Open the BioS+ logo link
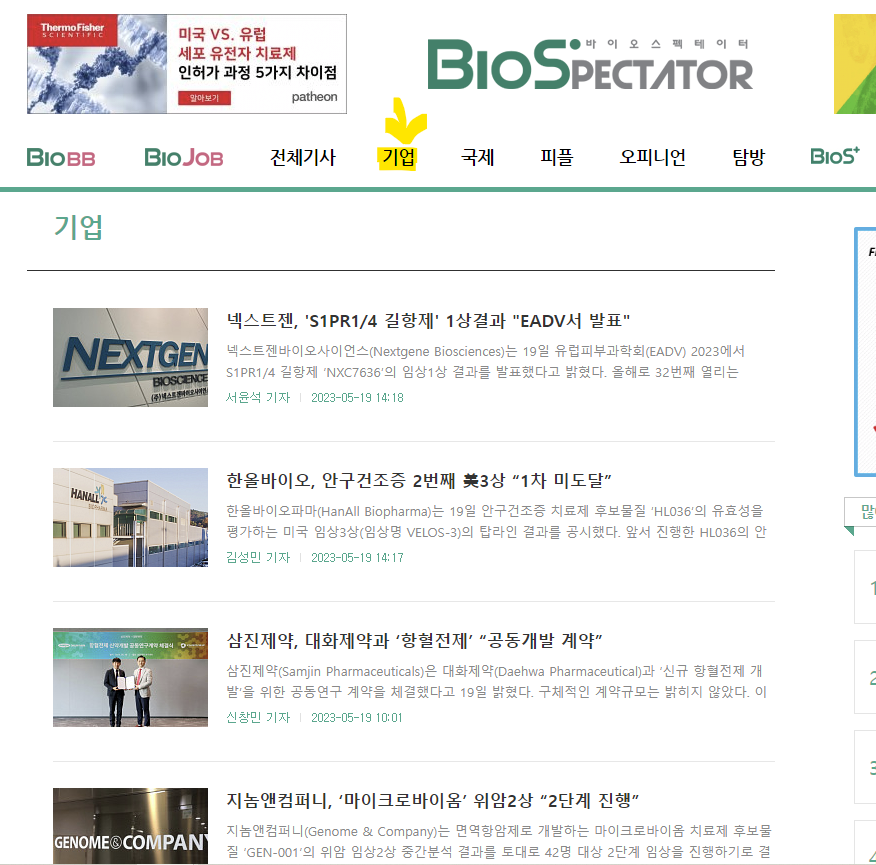Viewport: 876px width, 865px height. coord(835,156)
